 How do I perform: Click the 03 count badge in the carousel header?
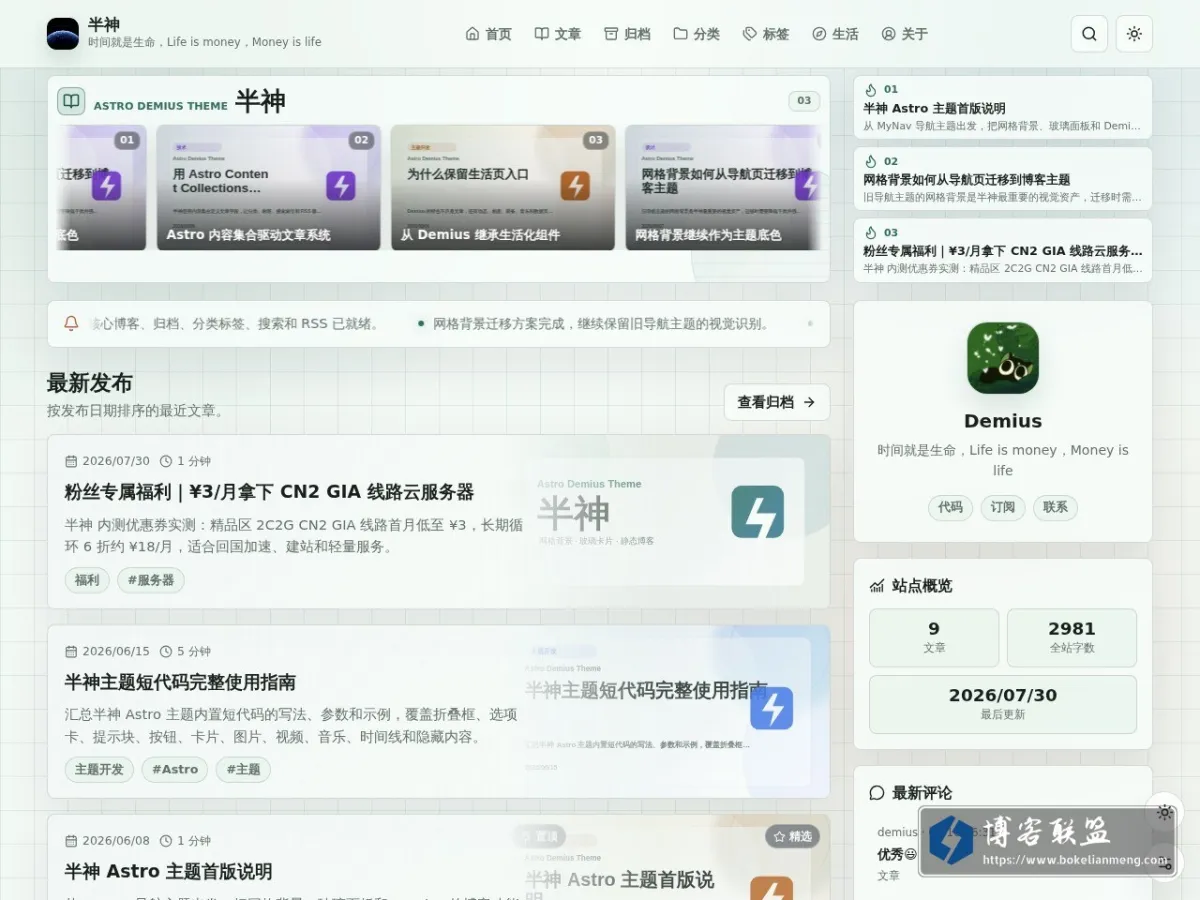804,101
